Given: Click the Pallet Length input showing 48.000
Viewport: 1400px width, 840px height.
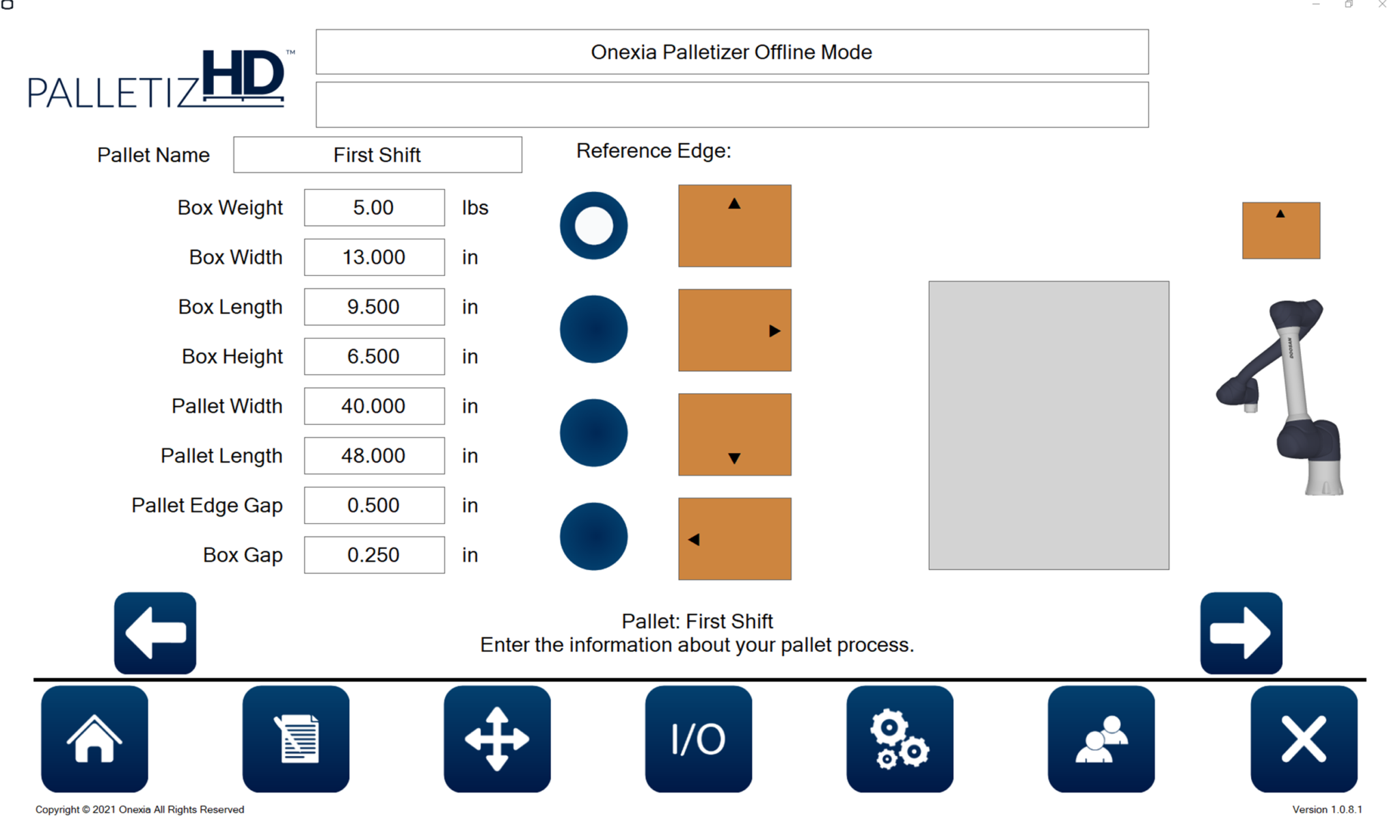Looking at the screenshot, I should [374, 455].
